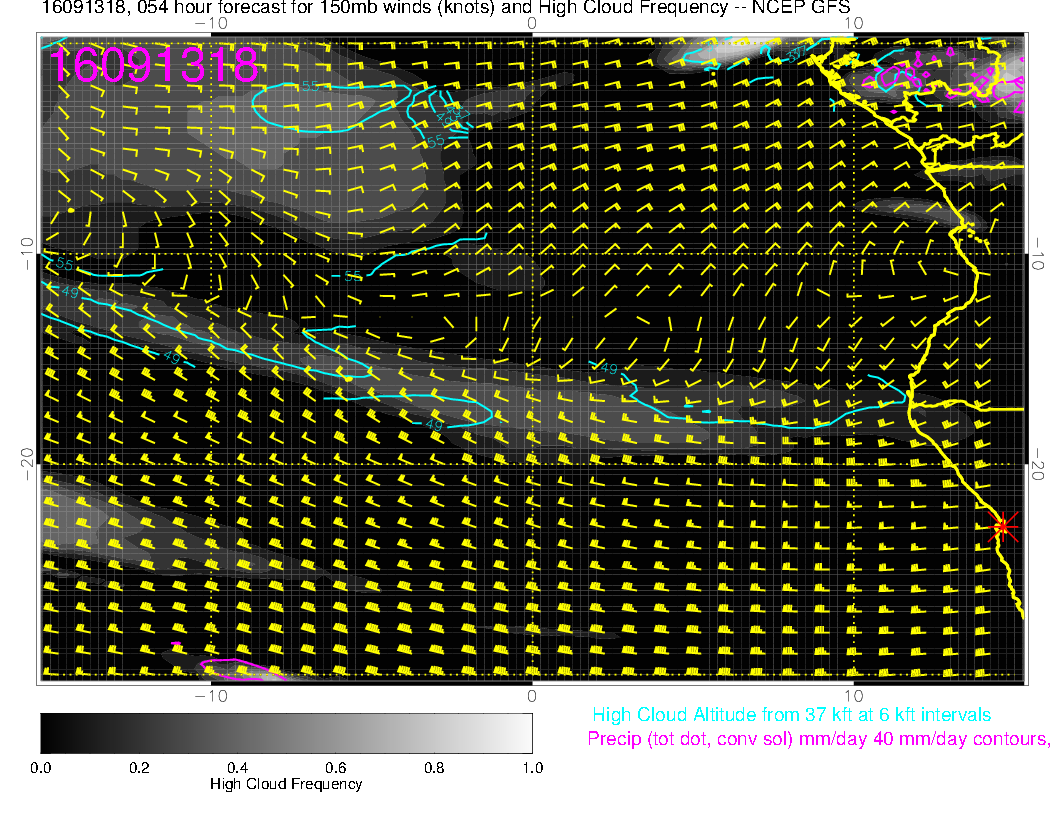Click the top axis longitude label -10
1056x816 pixels.
(211, 24)
